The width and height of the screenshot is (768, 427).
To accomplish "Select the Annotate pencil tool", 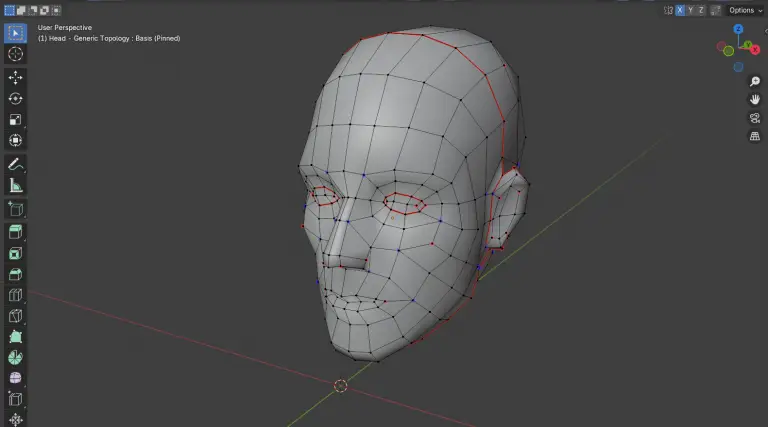I will (x=16, y=164).
